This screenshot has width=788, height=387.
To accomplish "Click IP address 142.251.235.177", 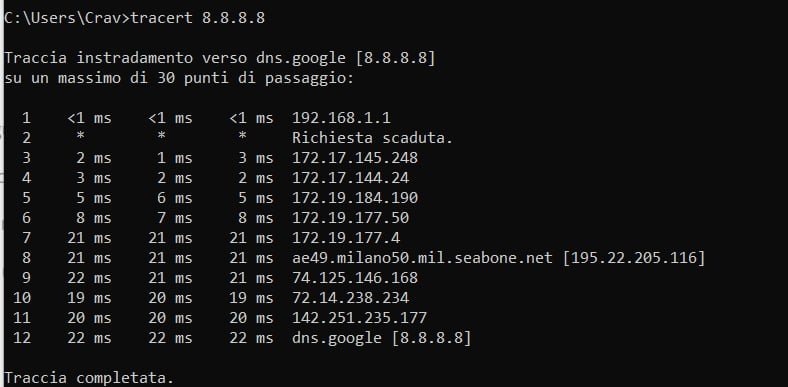I will click(x=359, y=318).
